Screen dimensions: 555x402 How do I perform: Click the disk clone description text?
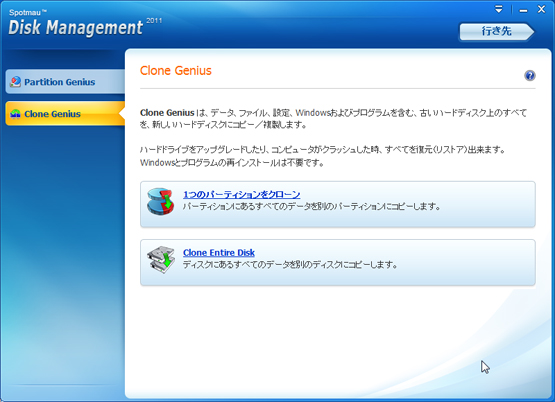pyautogui.click(x=290, y=264)
